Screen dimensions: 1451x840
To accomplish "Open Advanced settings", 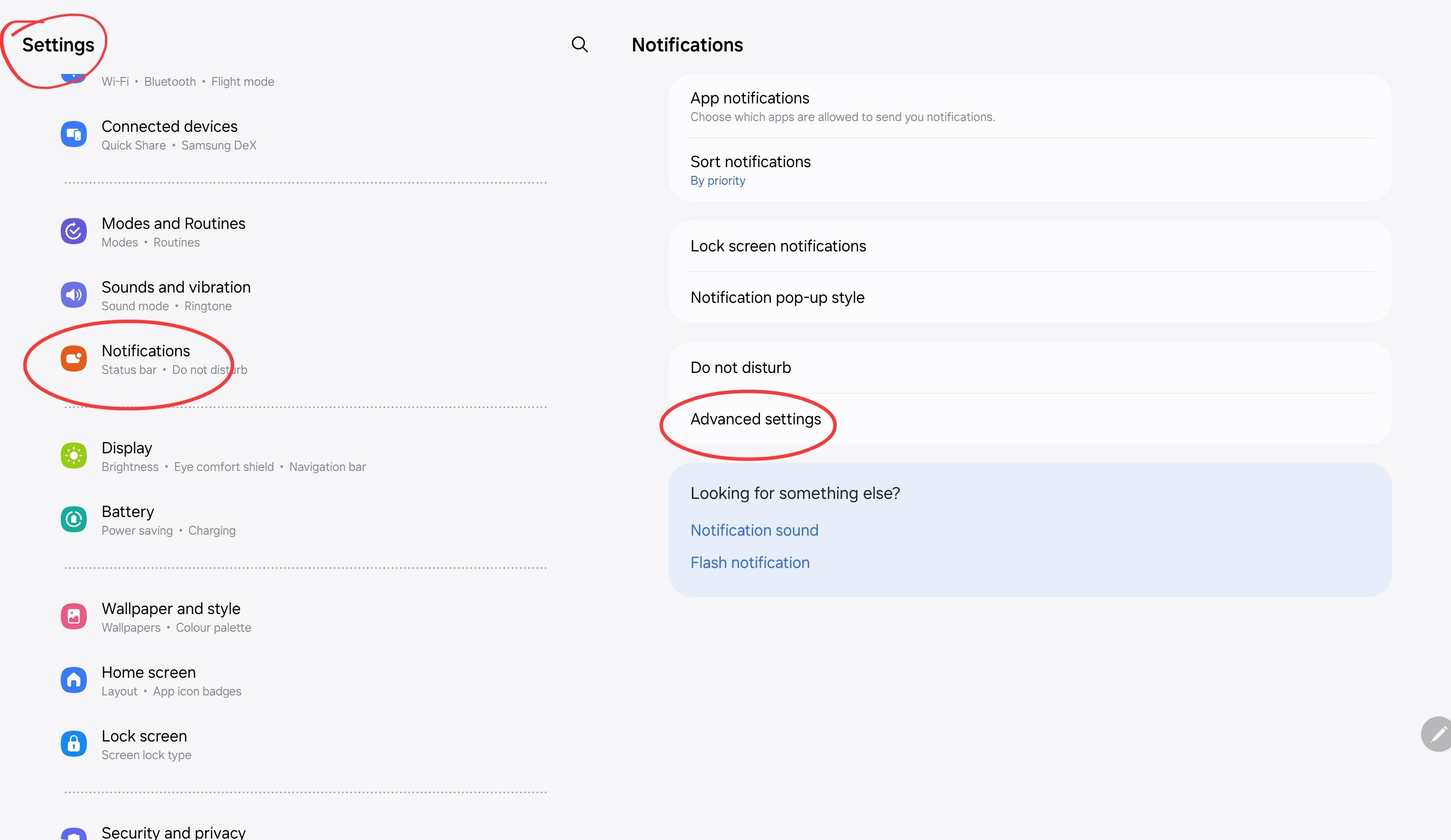I will (x=756, y=419).
